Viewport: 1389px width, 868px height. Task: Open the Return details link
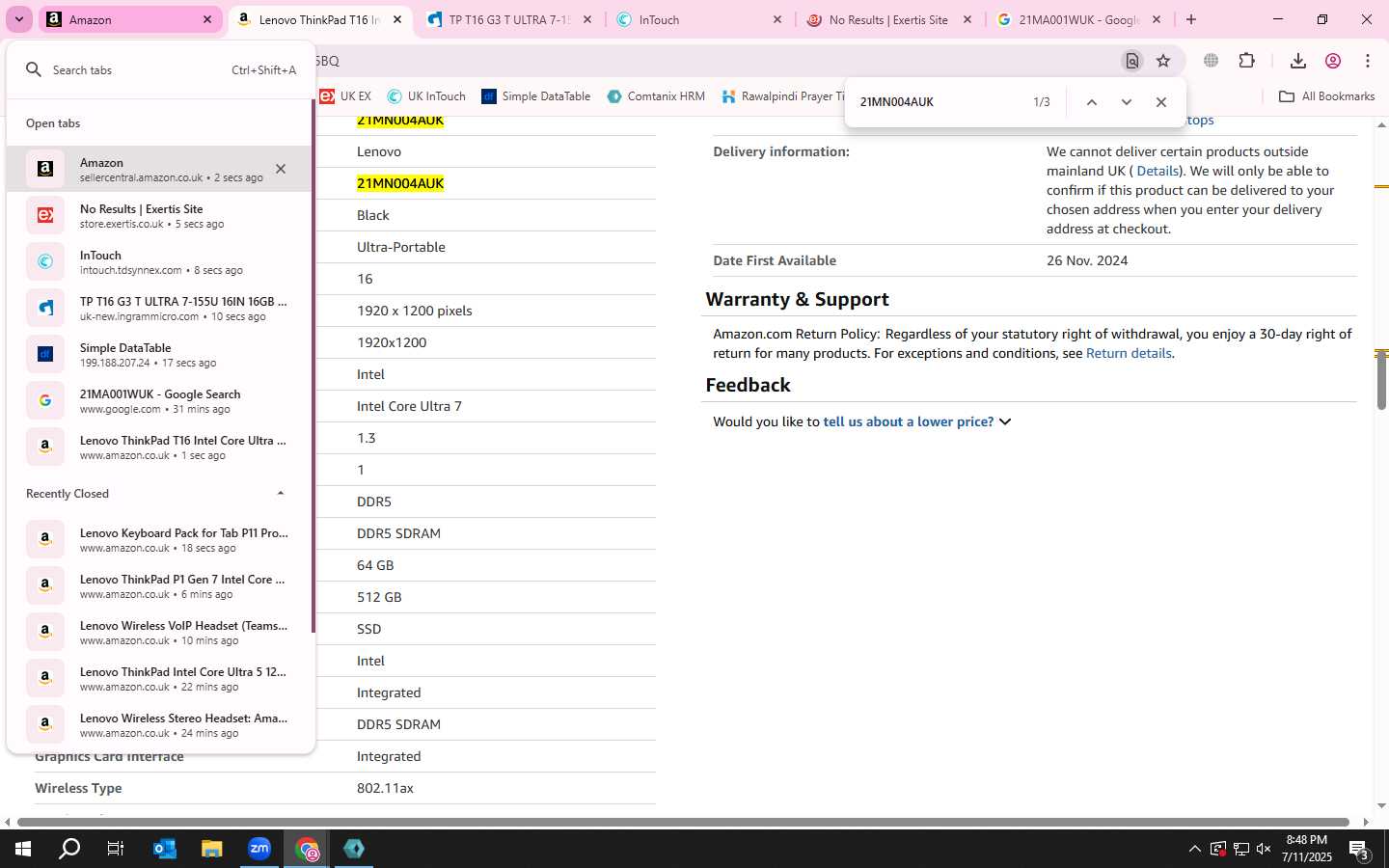point(1129,353)
